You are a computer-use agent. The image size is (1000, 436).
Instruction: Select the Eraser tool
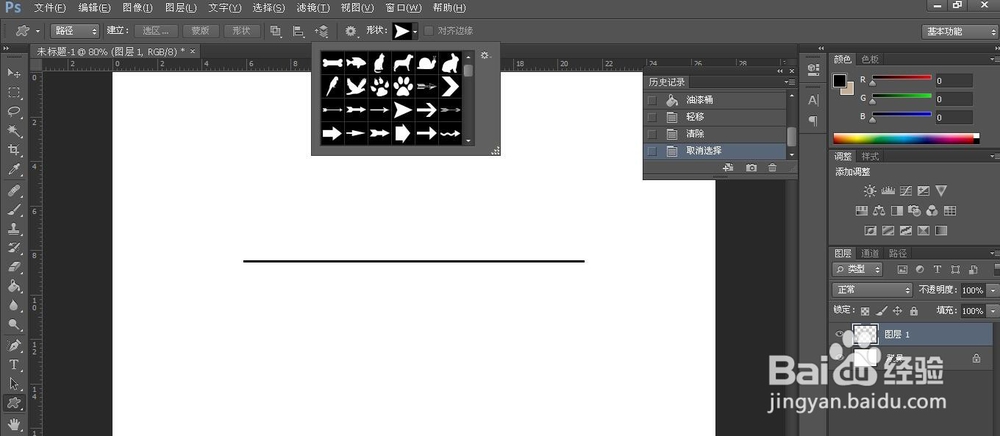pos(13,267)
